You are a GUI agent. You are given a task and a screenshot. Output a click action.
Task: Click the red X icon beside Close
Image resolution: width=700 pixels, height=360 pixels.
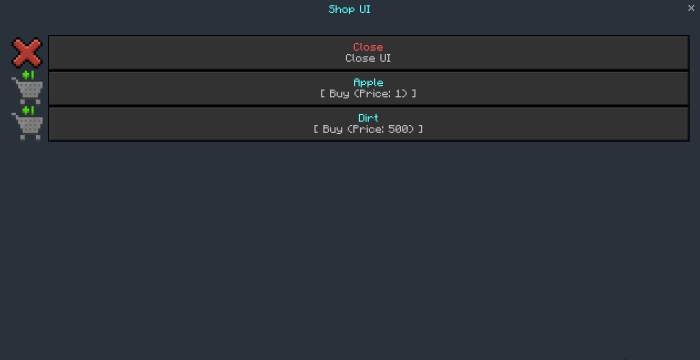click(27, 53)
